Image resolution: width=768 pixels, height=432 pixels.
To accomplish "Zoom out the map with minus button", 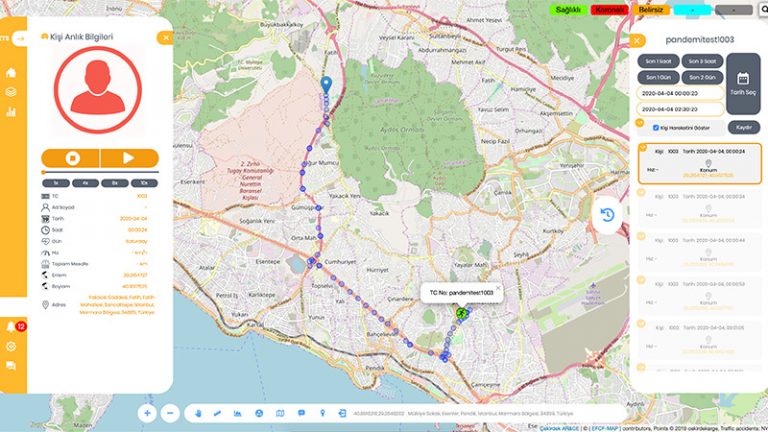I will pos(170,413).
